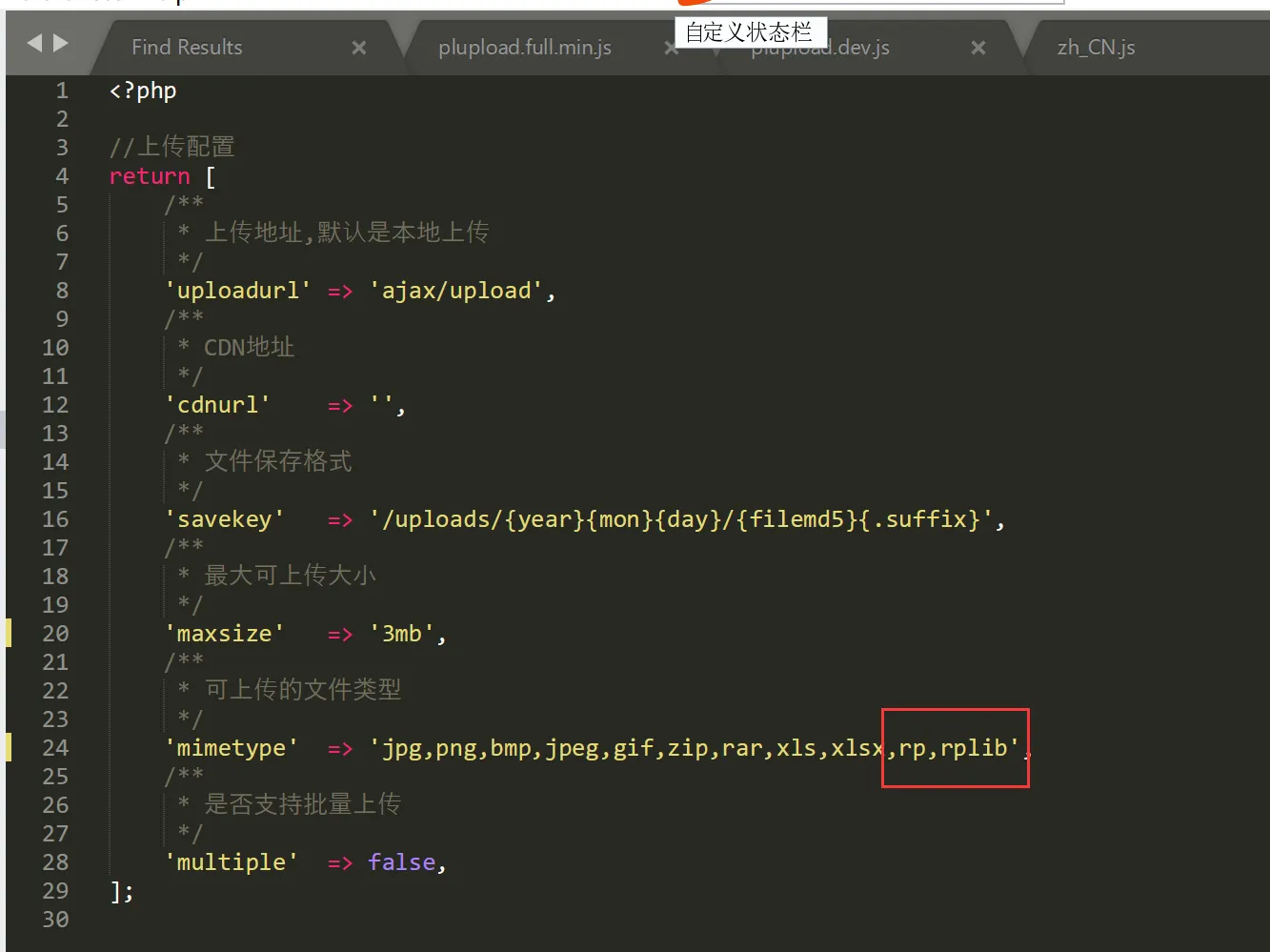Click line number 24 in the gutter
Screen dimensions: 1270x952
[x=55, y=748]
